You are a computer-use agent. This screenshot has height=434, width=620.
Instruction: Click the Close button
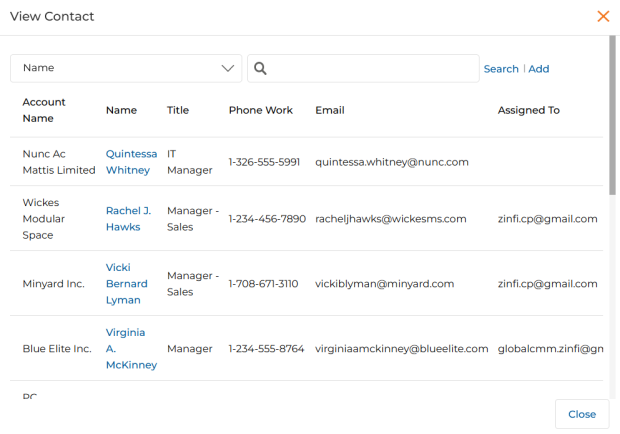tap(582, 414)
